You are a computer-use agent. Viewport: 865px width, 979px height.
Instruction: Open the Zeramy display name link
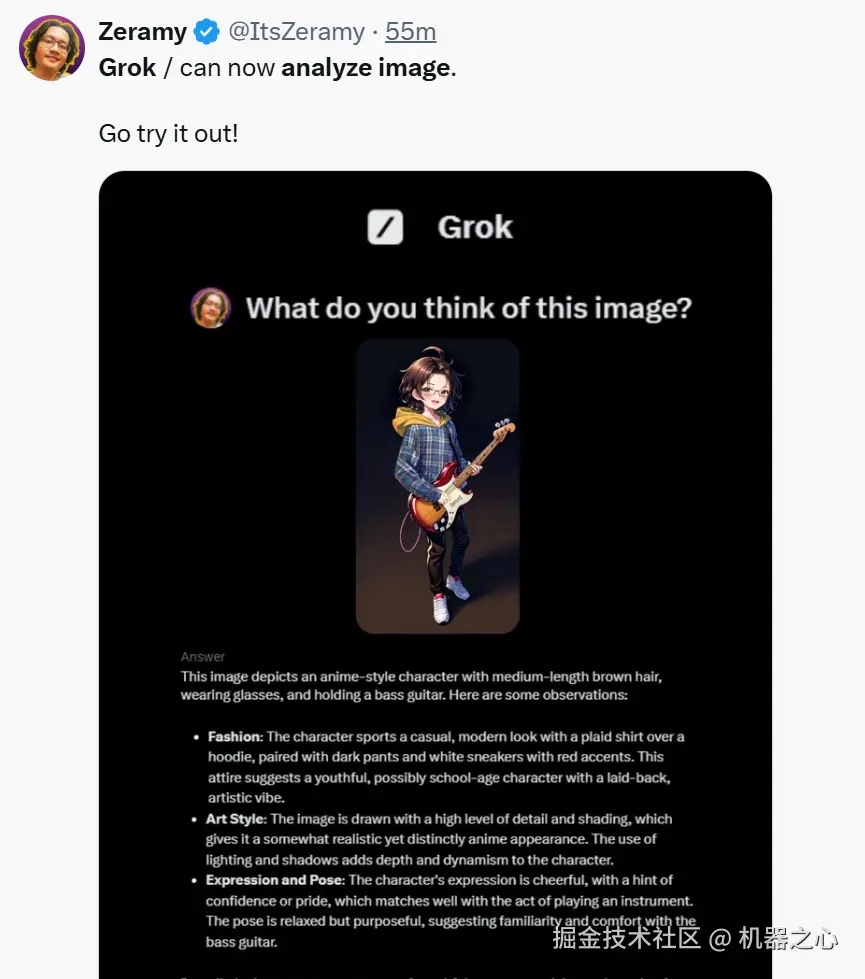coord(142,32)
